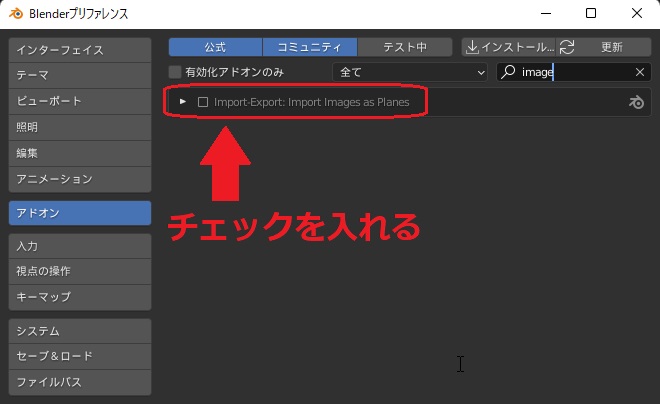Screen dimensions: 660x404
Task: Maximize the Blender Preferences window
Action: [591, 13]
